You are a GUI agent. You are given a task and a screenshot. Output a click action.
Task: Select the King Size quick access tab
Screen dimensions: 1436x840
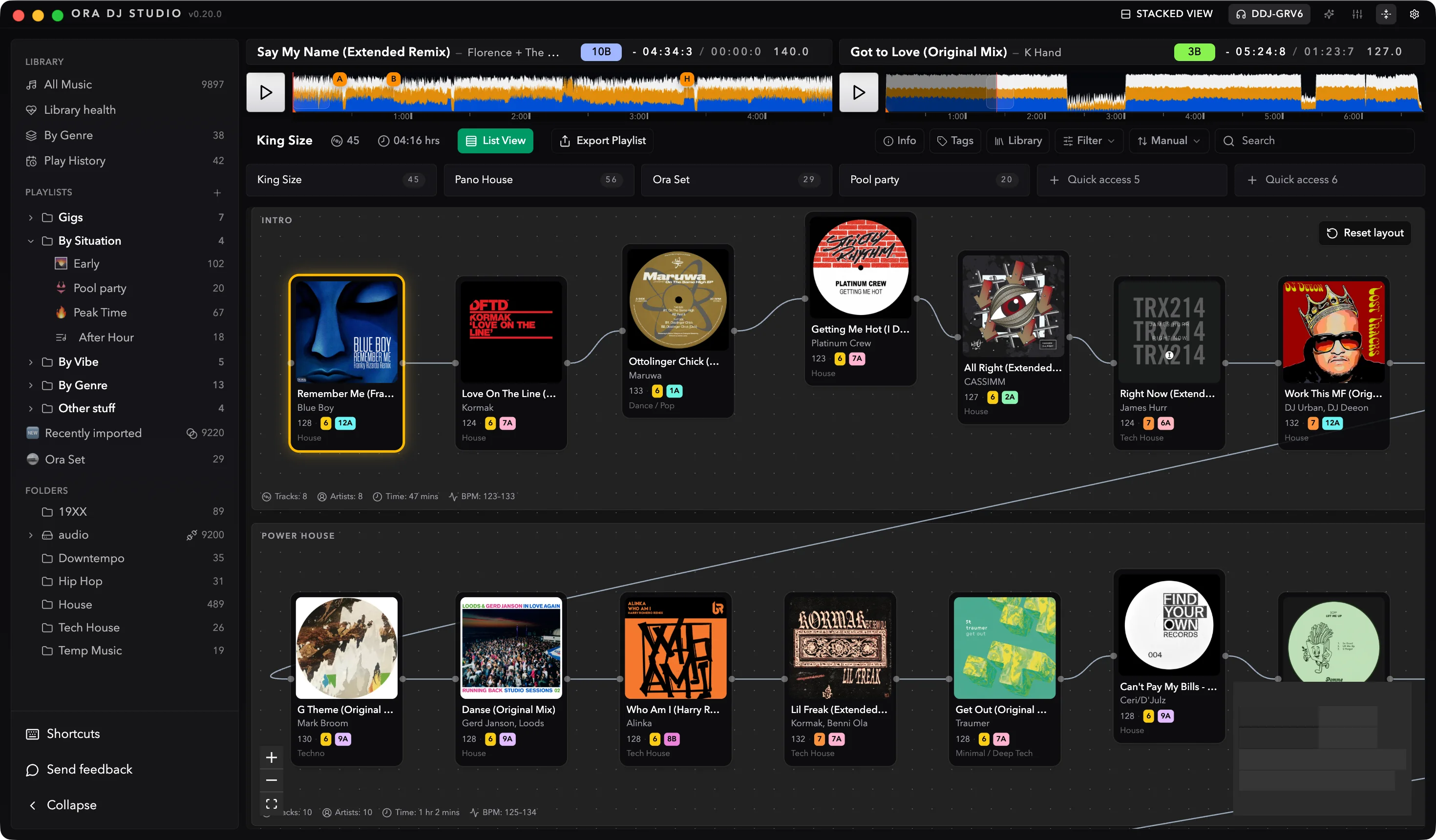pyautogui.click(x=341, y=180)
